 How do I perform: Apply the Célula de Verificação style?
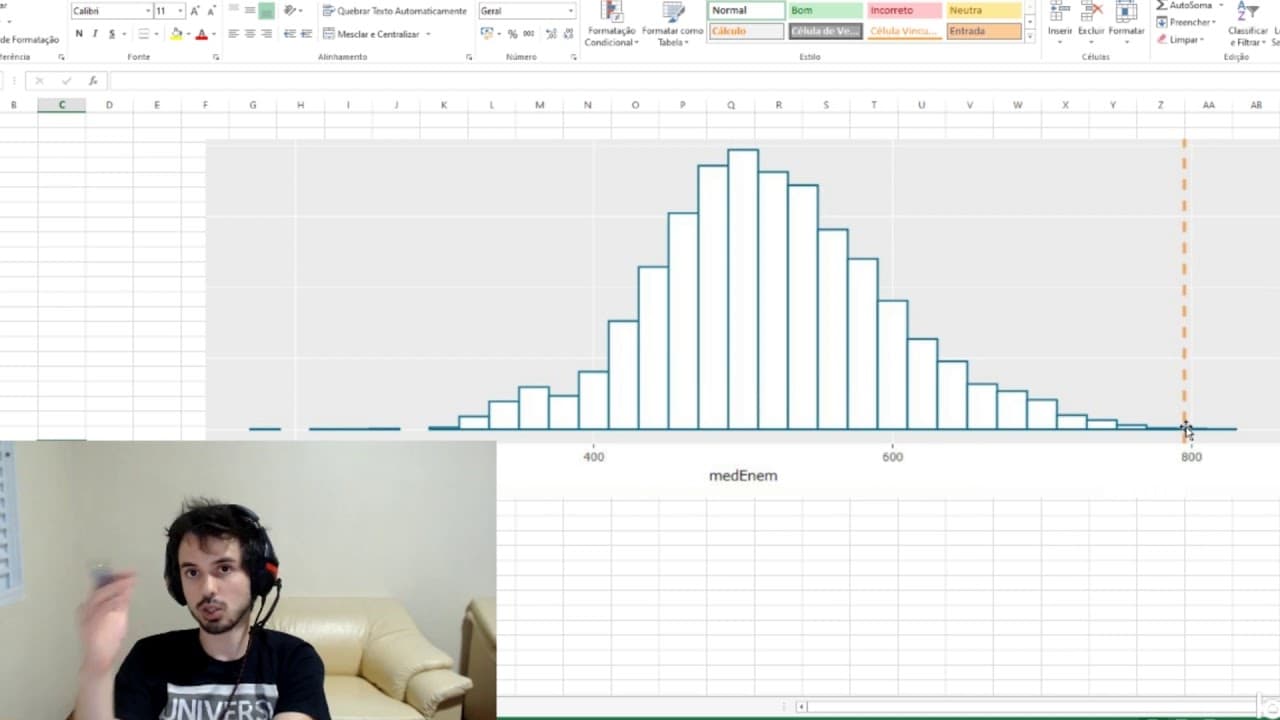tap(824, 31)
